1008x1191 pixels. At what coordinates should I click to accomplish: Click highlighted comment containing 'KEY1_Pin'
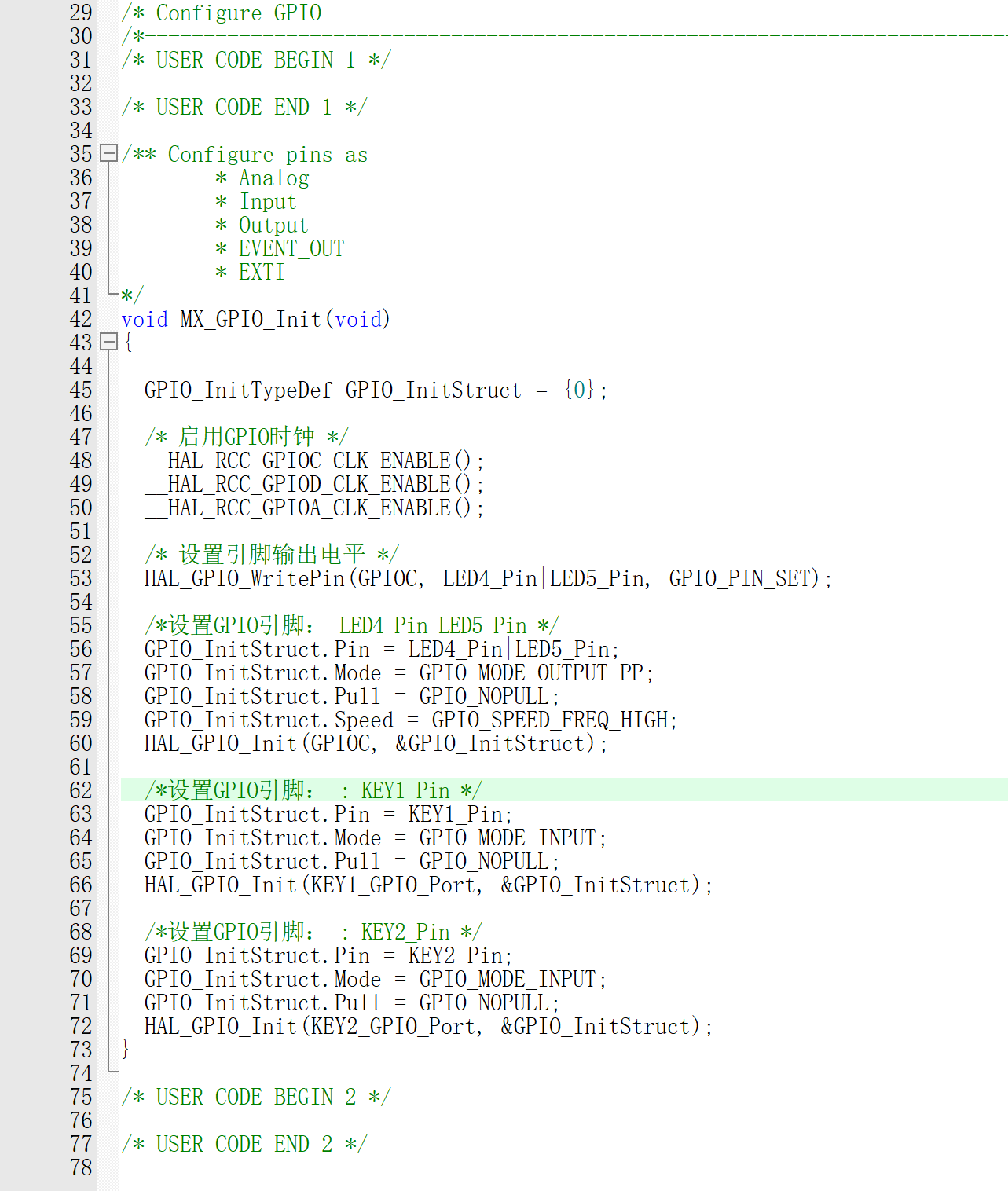[313, 790]
